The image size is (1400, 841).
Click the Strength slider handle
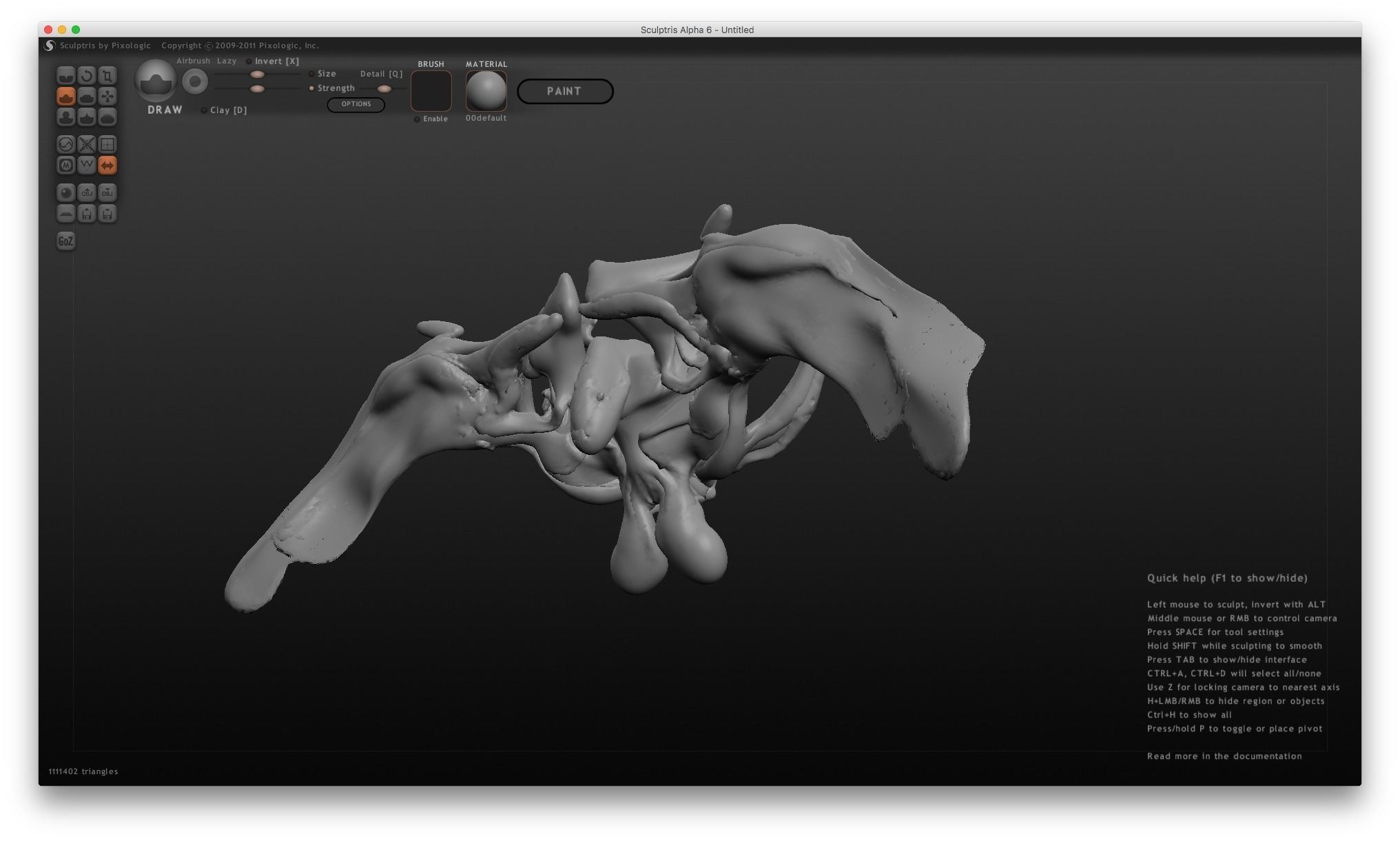[x=257, y=89]
